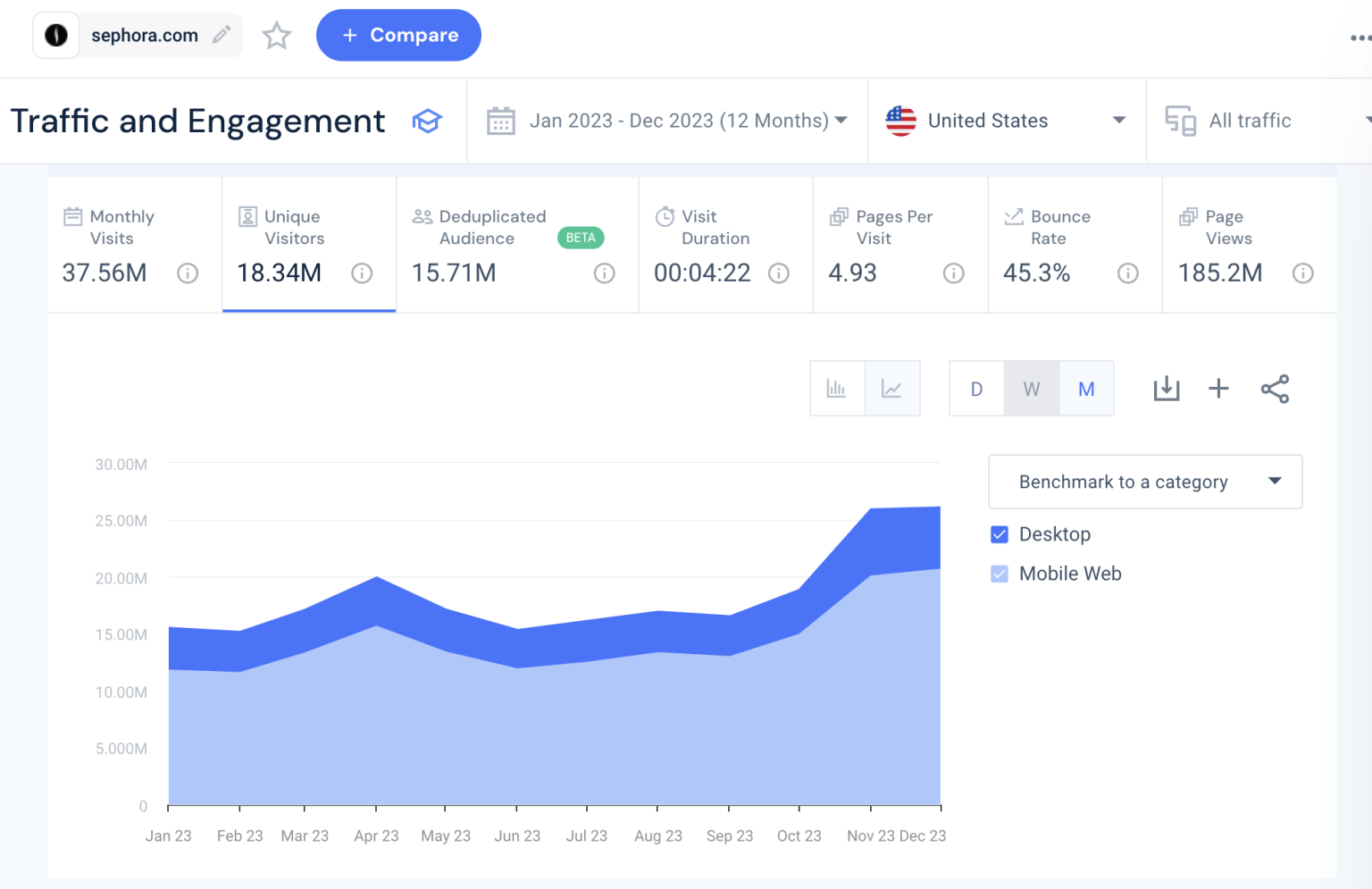
Task: Download the chart data
Action: [1166, 388]
